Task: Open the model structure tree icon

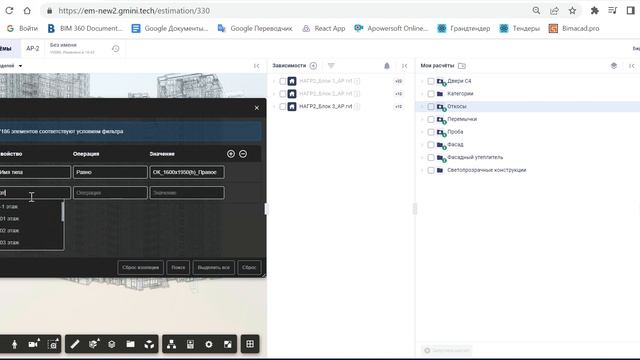Action: 171,344
